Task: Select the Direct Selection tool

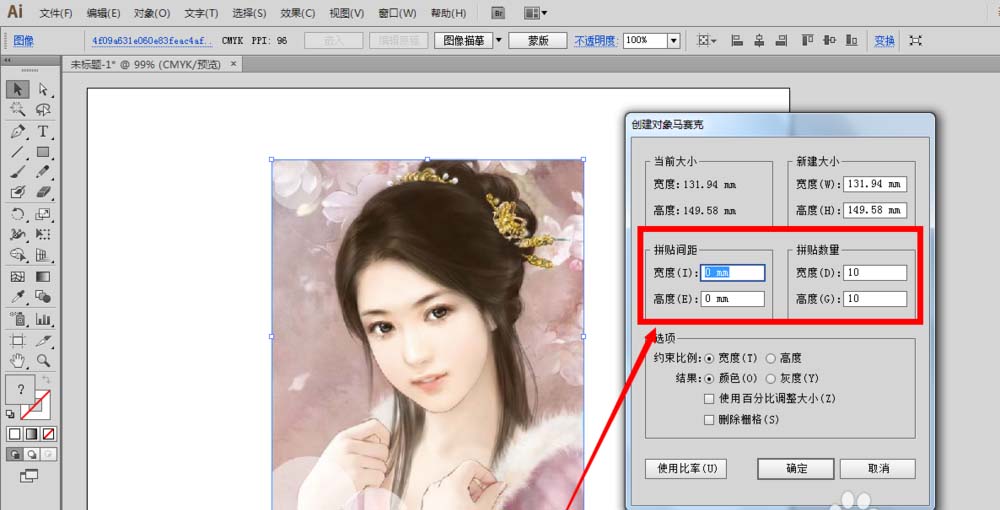Action: (x=43, y=89)
